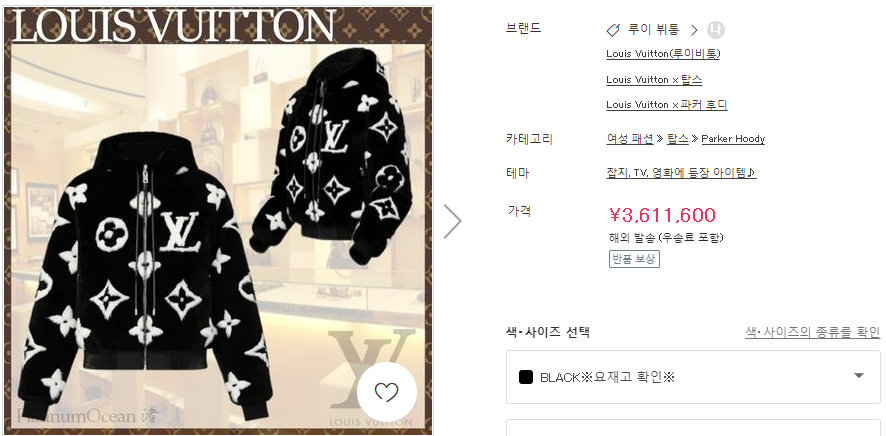Go to Parker Hoody category breadcrumb
The image size is (886, 436).
click(x=733, y=139)
